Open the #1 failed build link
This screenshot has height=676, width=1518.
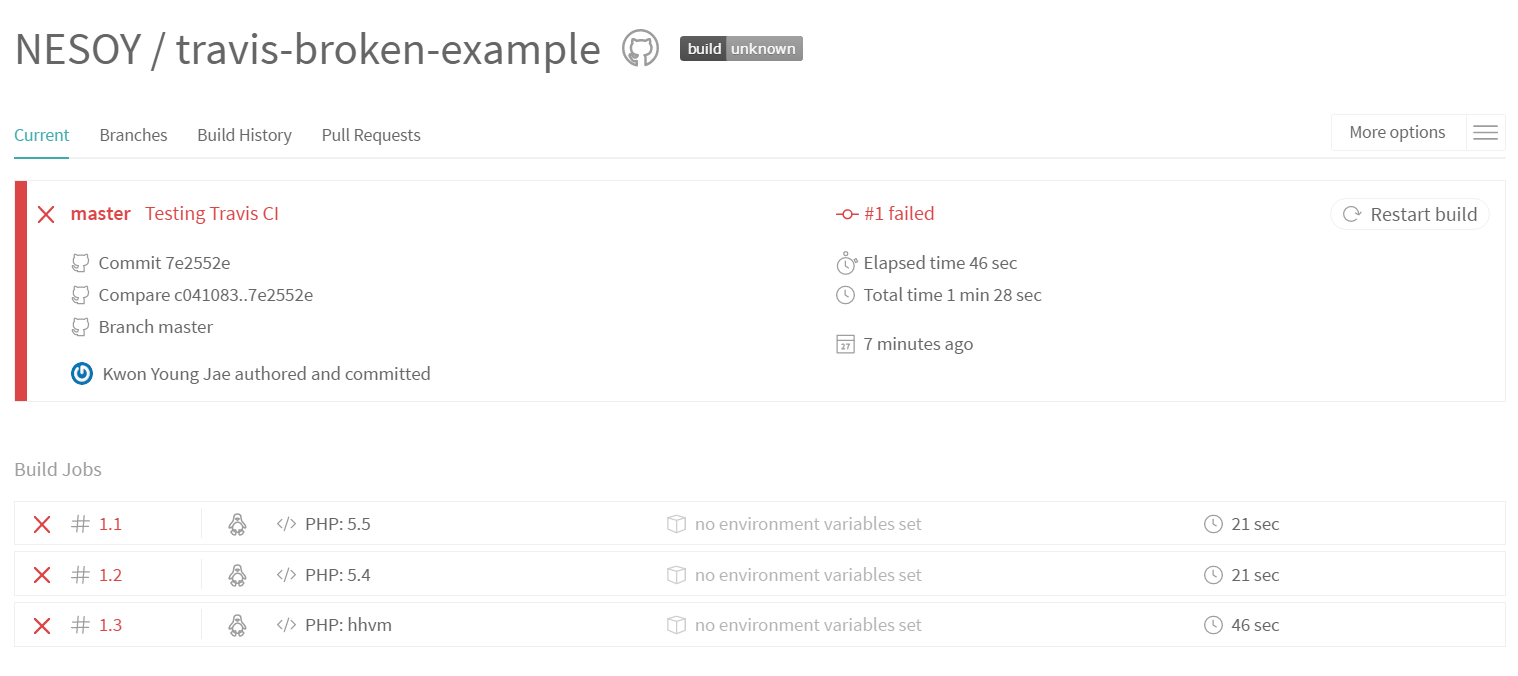point(885,213)
